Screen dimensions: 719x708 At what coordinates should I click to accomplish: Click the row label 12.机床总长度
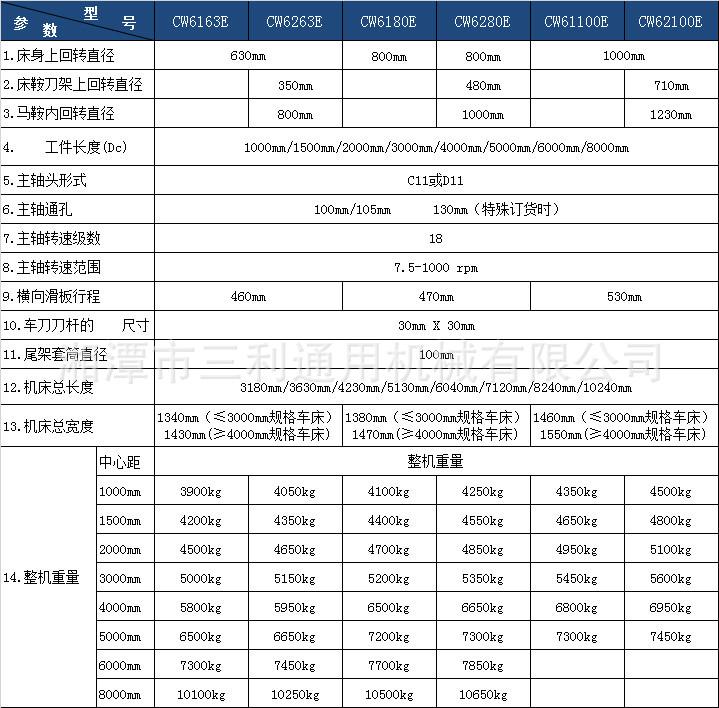(48, 387)
